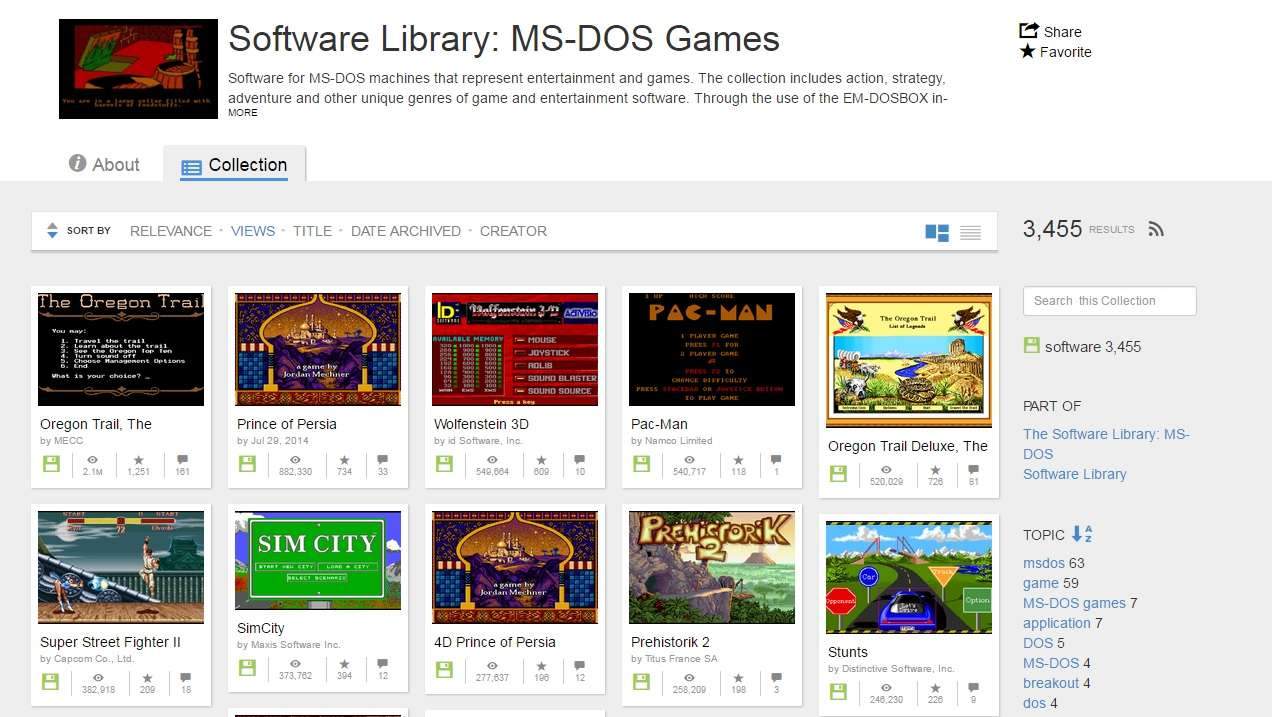Click the Share icon

click(1028, 31)
